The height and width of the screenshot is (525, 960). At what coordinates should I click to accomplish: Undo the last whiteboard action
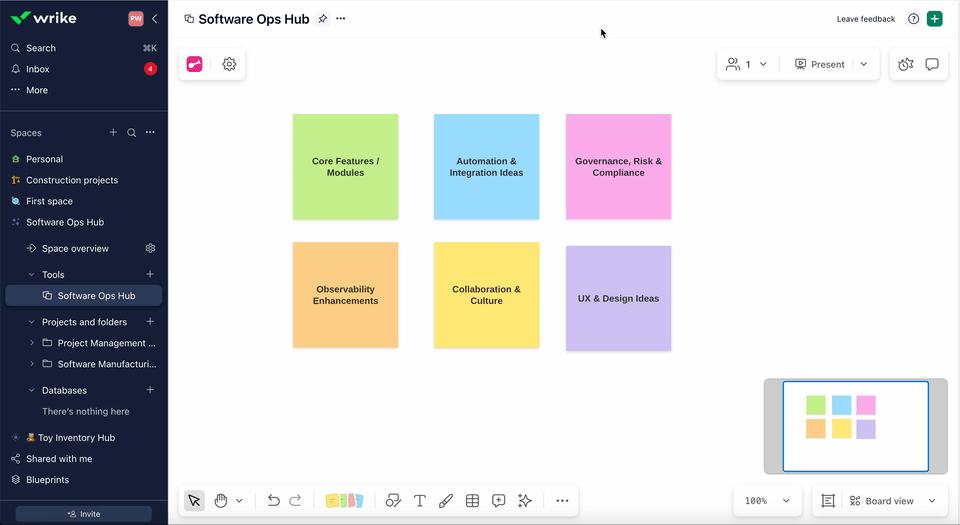point(273,501)
